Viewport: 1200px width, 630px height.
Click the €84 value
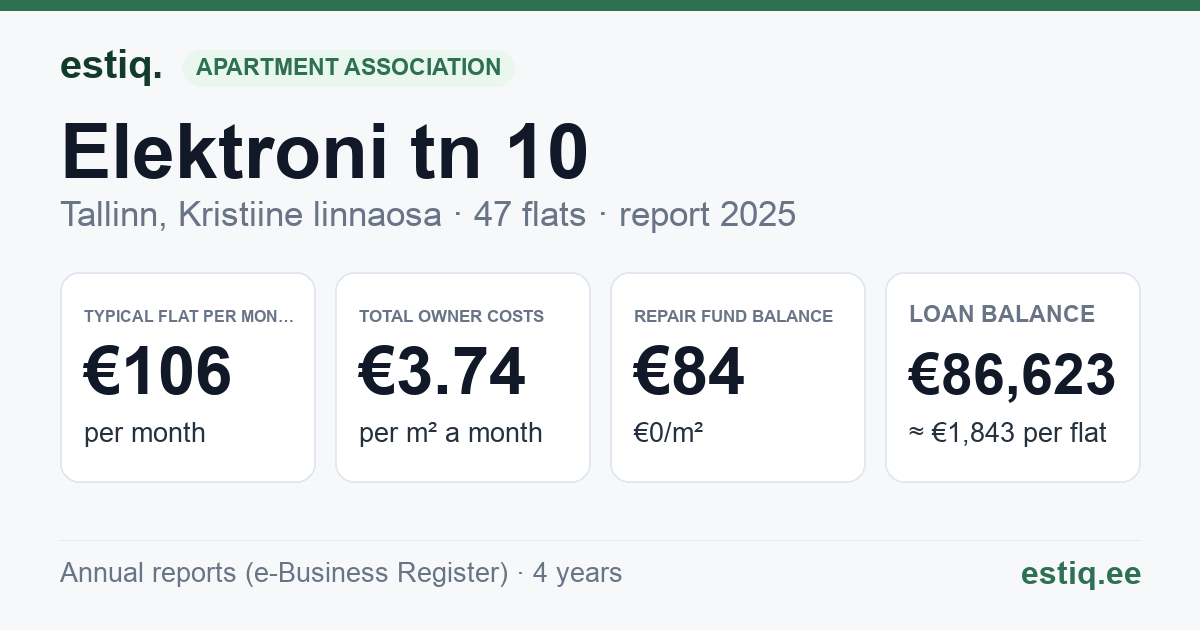click(689, 372)
